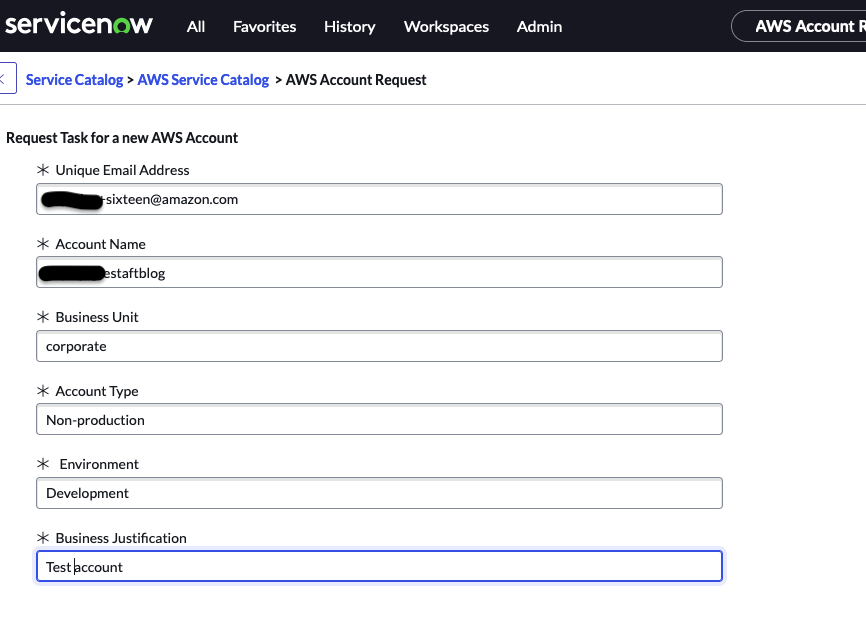This screenshot has width=866, height=632.
Task: Click inside the Business Justification field
Action: [380, 566]
